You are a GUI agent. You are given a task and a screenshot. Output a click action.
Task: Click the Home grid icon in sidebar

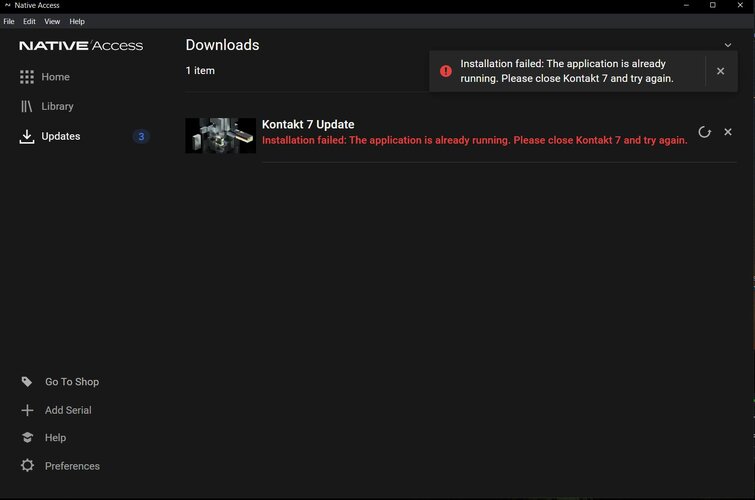tap(26, 77)
